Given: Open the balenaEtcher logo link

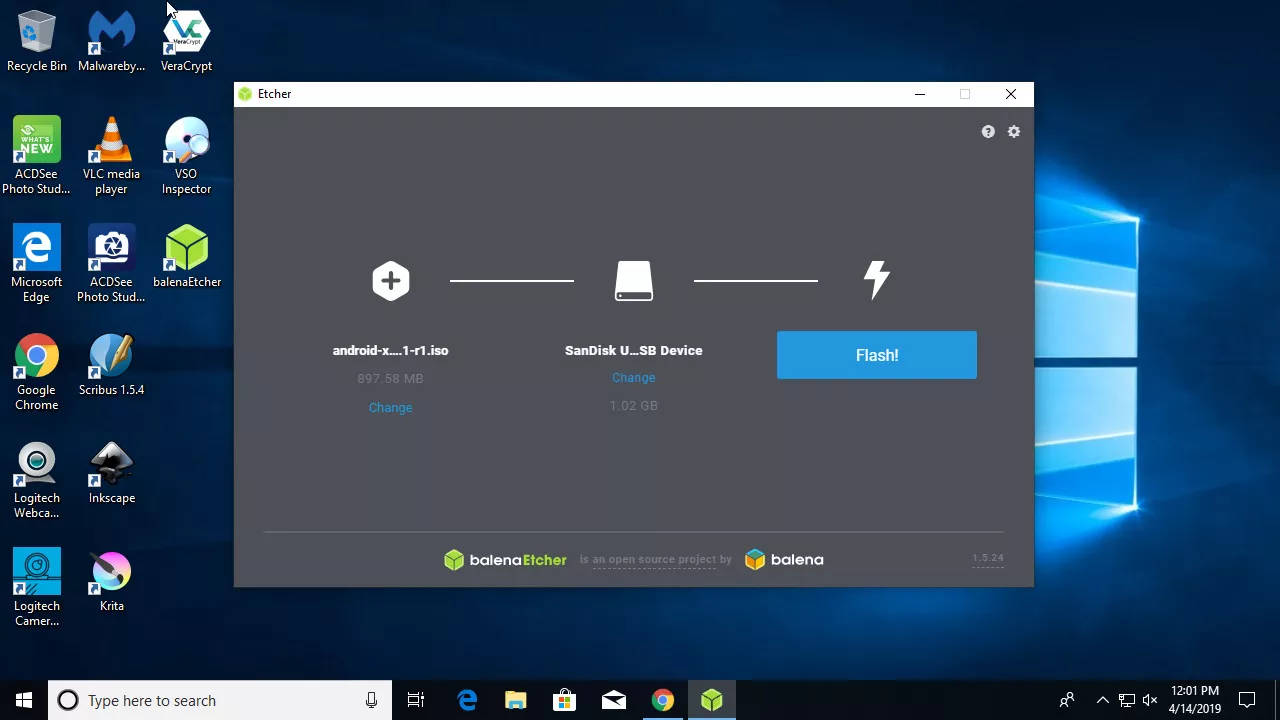Looking at the screenshot, I should tap(505, 560).
